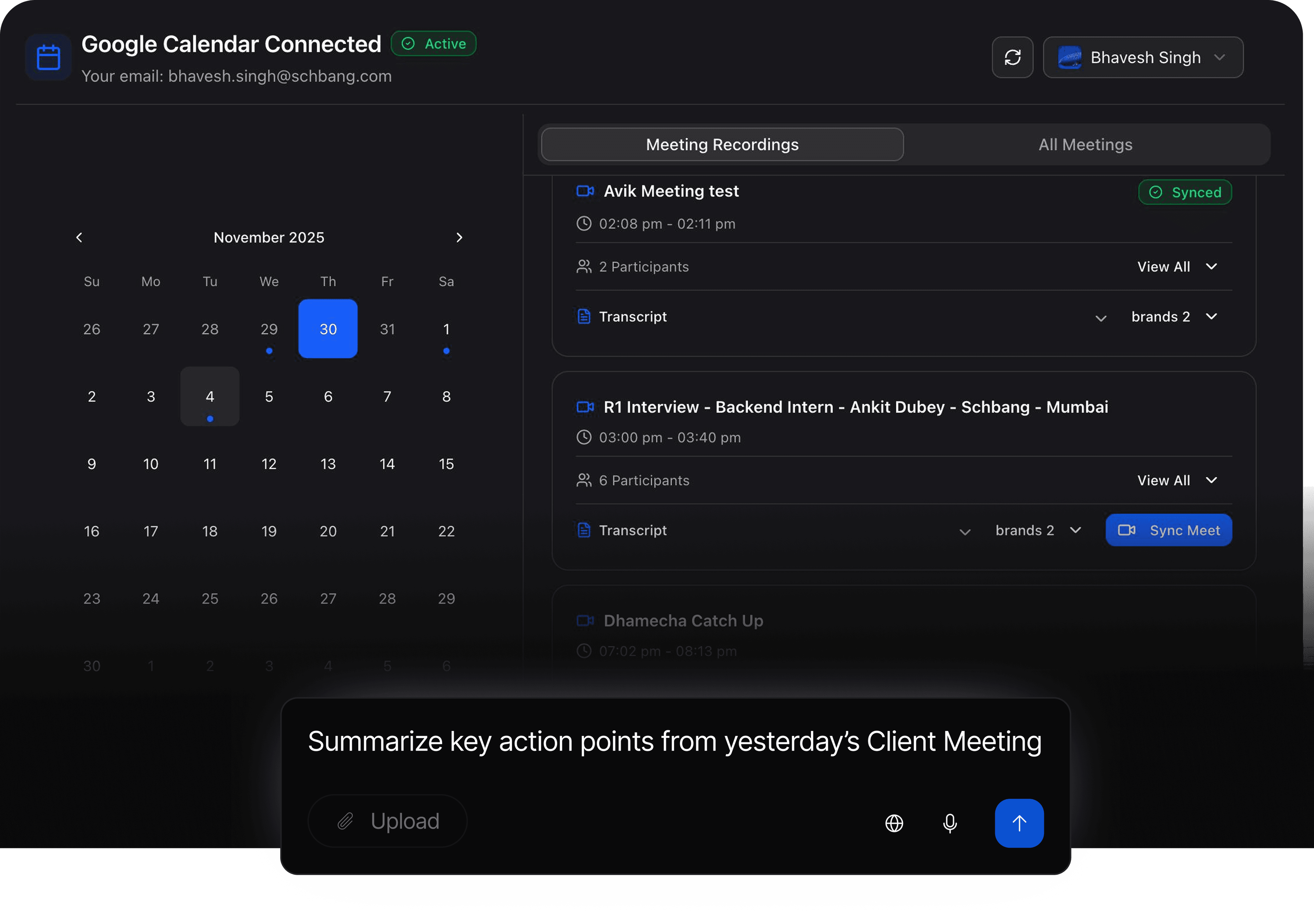Click the Upload button
The image size is (1314, 924).
click(387, 820)
